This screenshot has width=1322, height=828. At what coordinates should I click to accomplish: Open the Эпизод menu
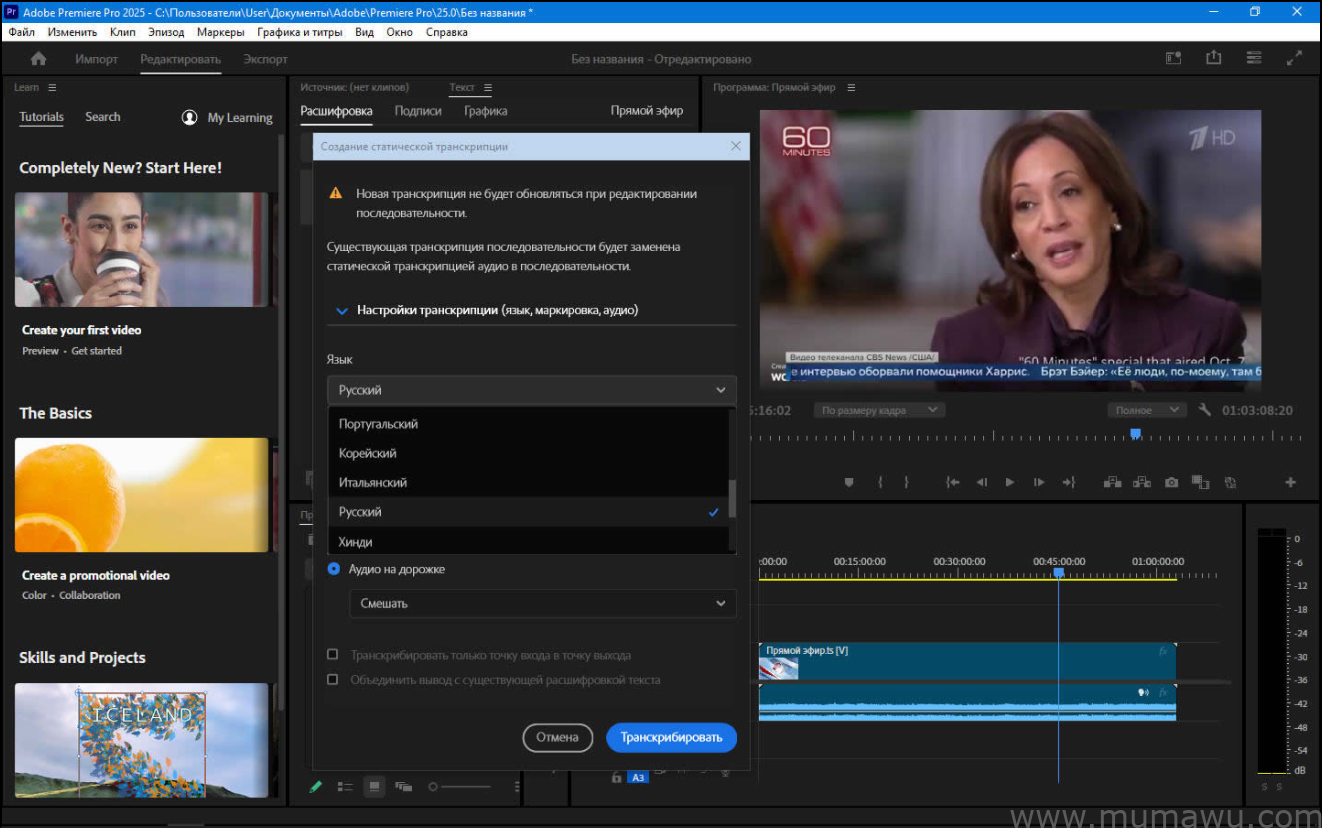pos(165,31)
